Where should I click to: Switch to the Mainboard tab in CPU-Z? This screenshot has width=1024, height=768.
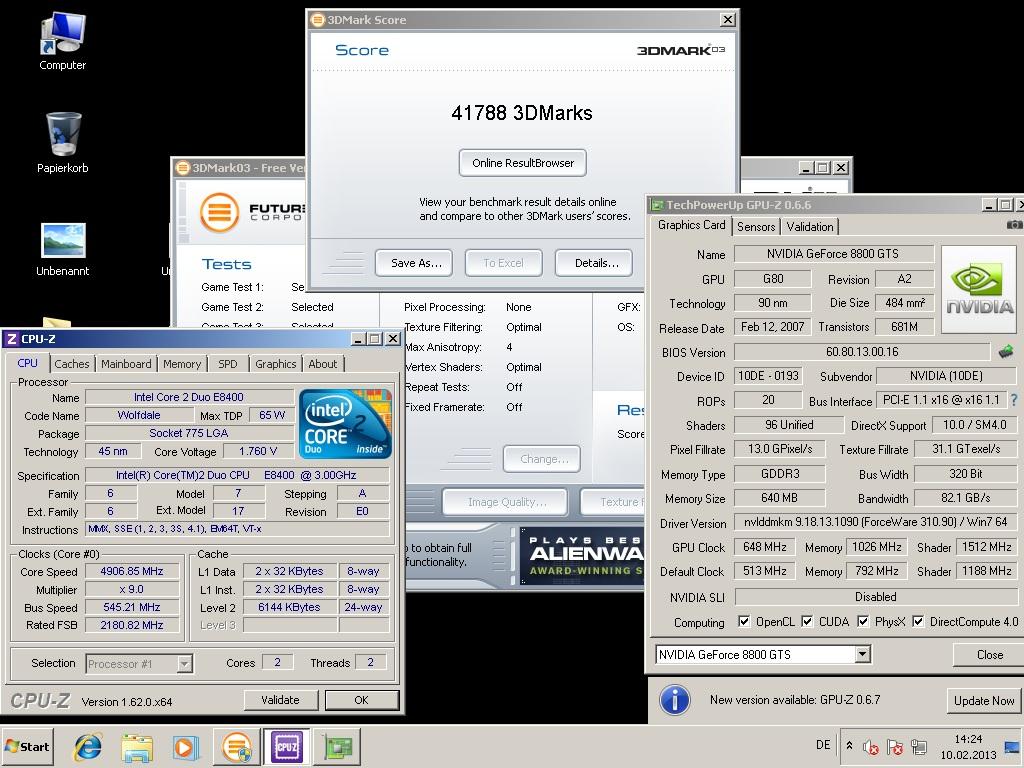tap(126, 364)
